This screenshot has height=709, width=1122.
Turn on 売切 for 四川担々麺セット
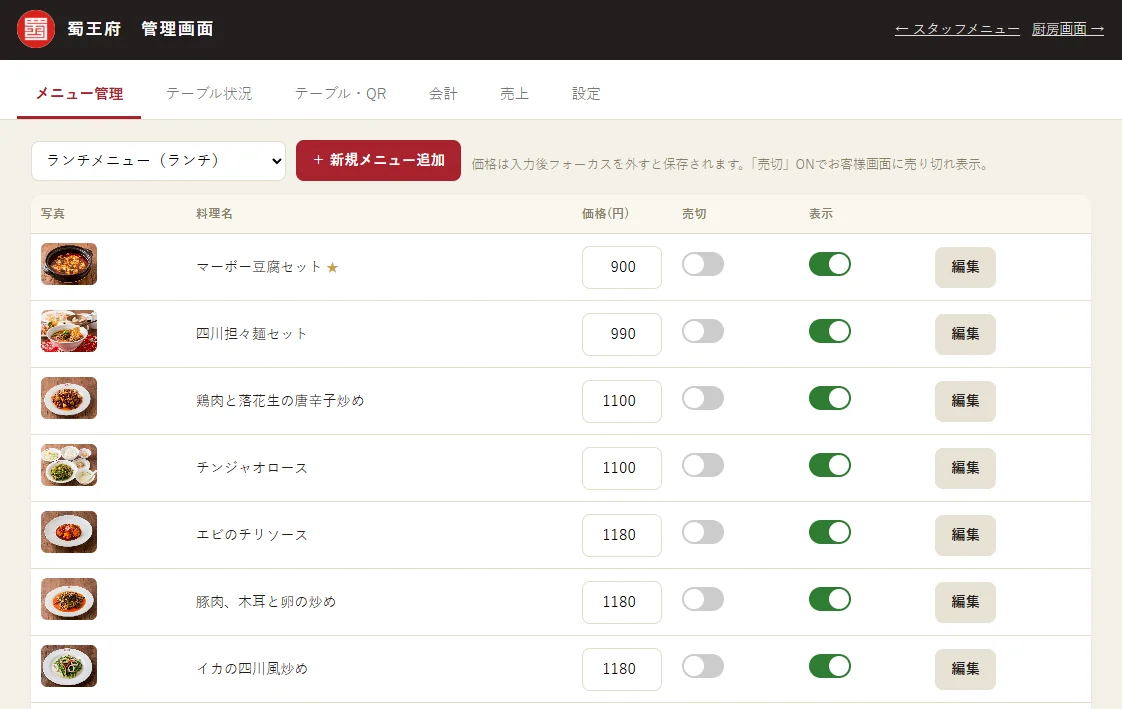[x=703, y=331]
